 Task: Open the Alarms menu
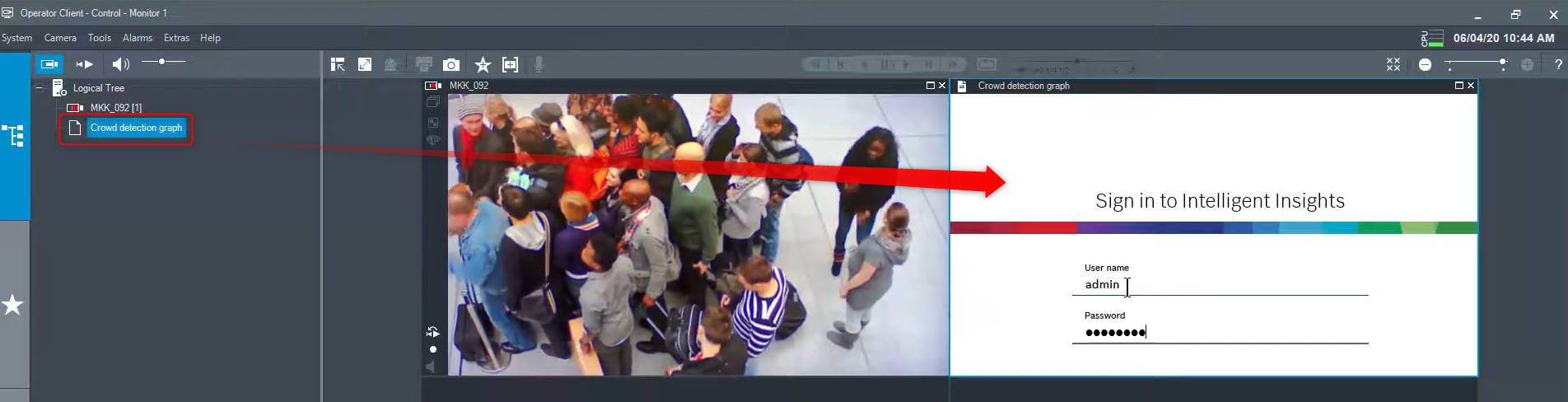pos(137,38)
